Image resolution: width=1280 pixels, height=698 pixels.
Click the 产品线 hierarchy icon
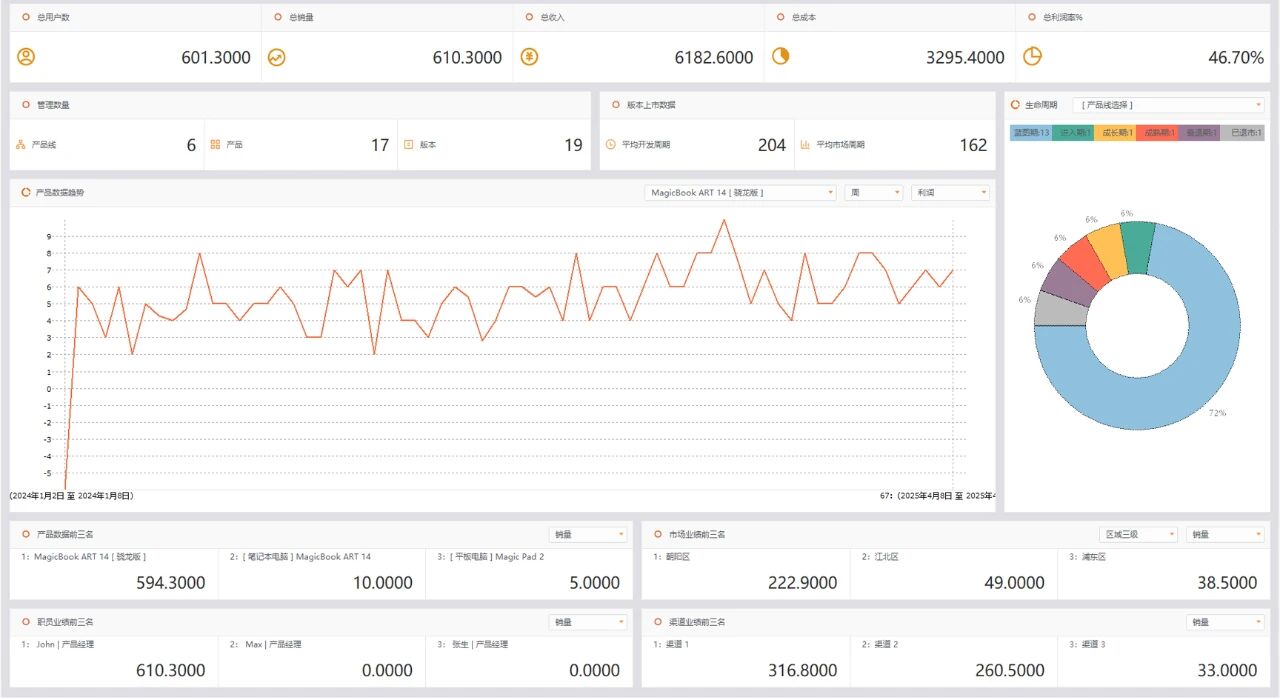tap(21, 145)
